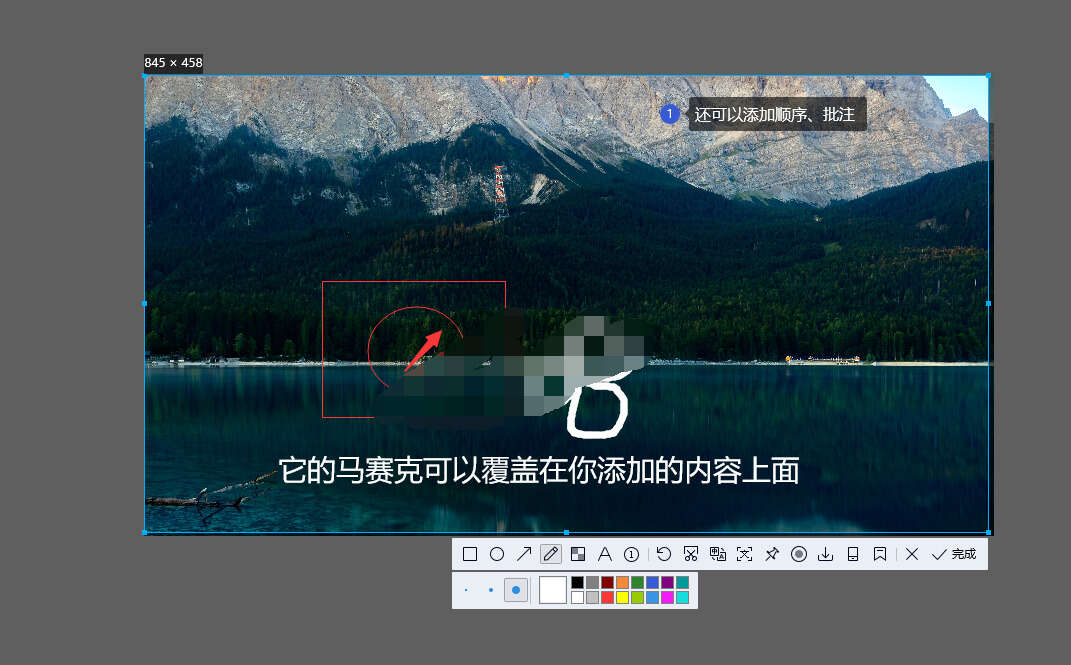This screenshot has height=665, width=1071.
Task: Click the bottom-center selection resize handle
Action: coord(566,532)
